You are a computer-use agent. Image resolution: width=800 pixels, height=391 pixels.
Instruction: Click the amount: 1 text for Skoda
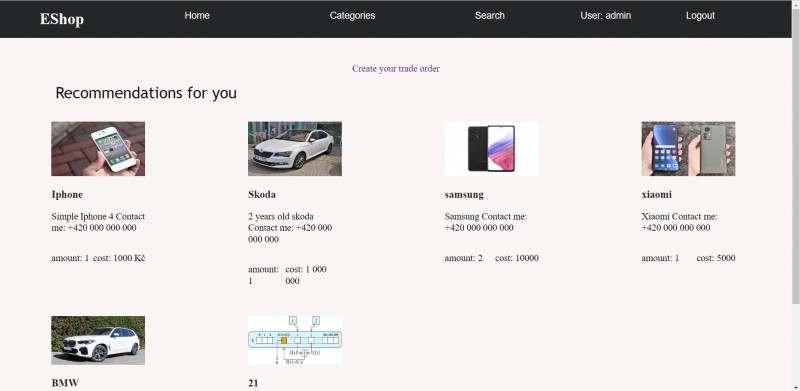click(x=263, y=275)
